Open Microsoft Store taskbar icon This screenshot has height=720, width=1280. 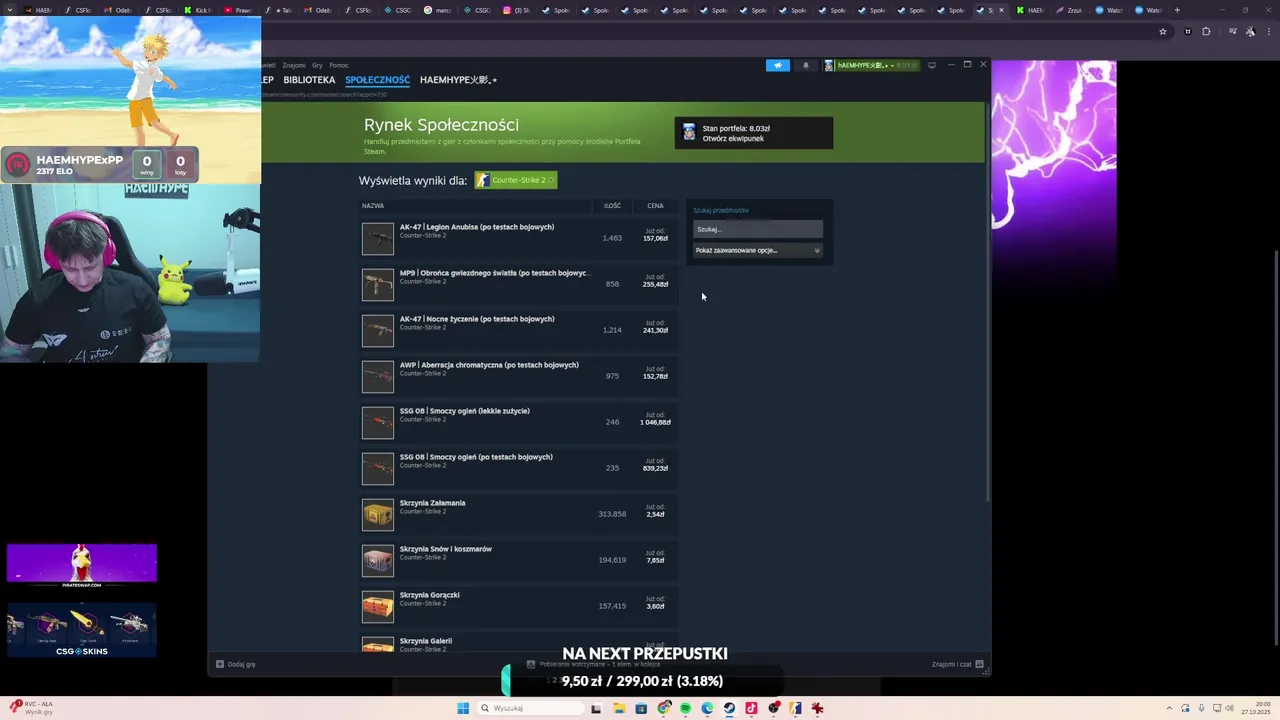click(x=641, y=708)
